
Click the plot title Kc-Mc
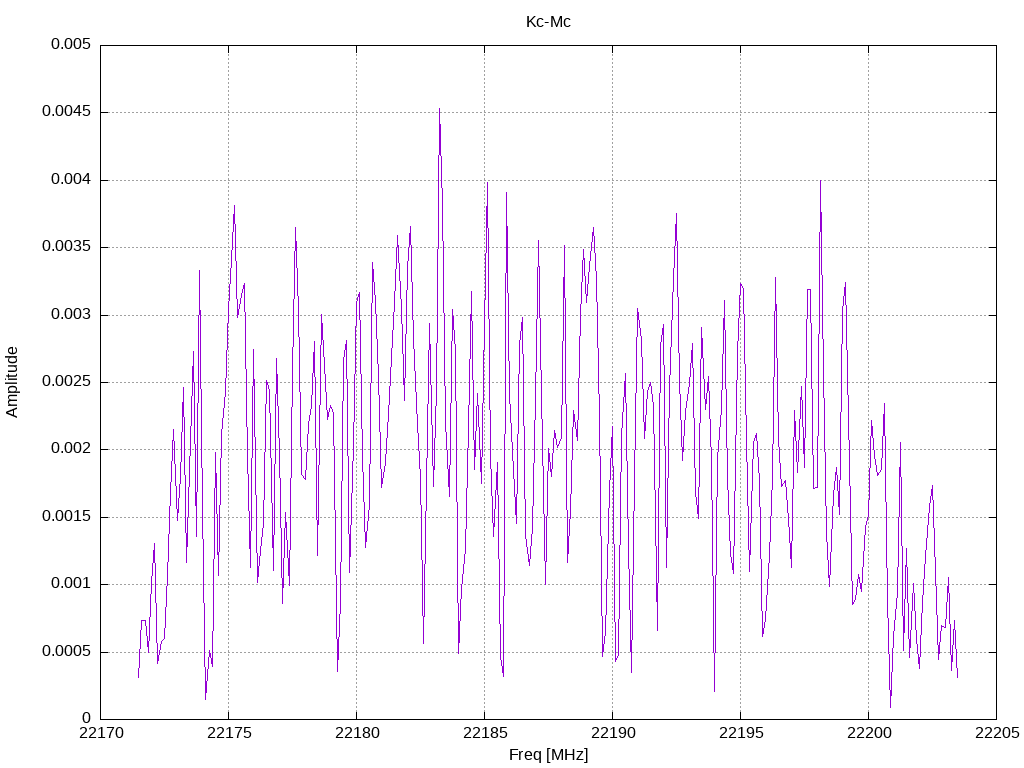tap(548, 22)
